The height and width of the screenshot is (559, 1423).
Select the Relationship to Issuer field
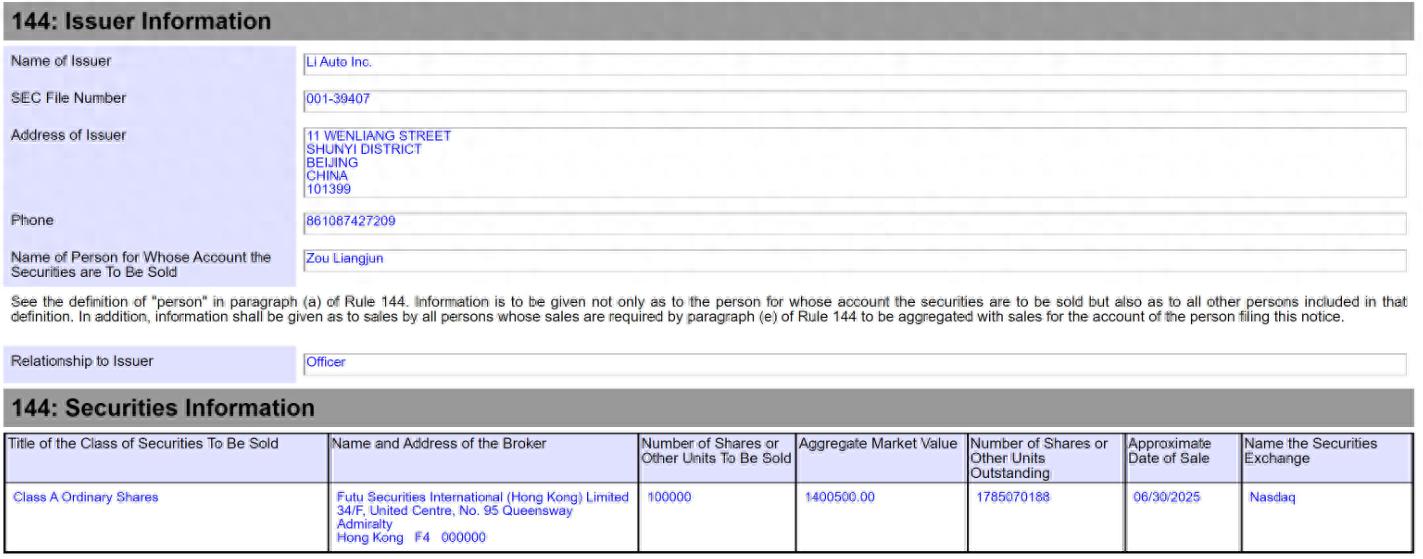[x=854, y=363]
